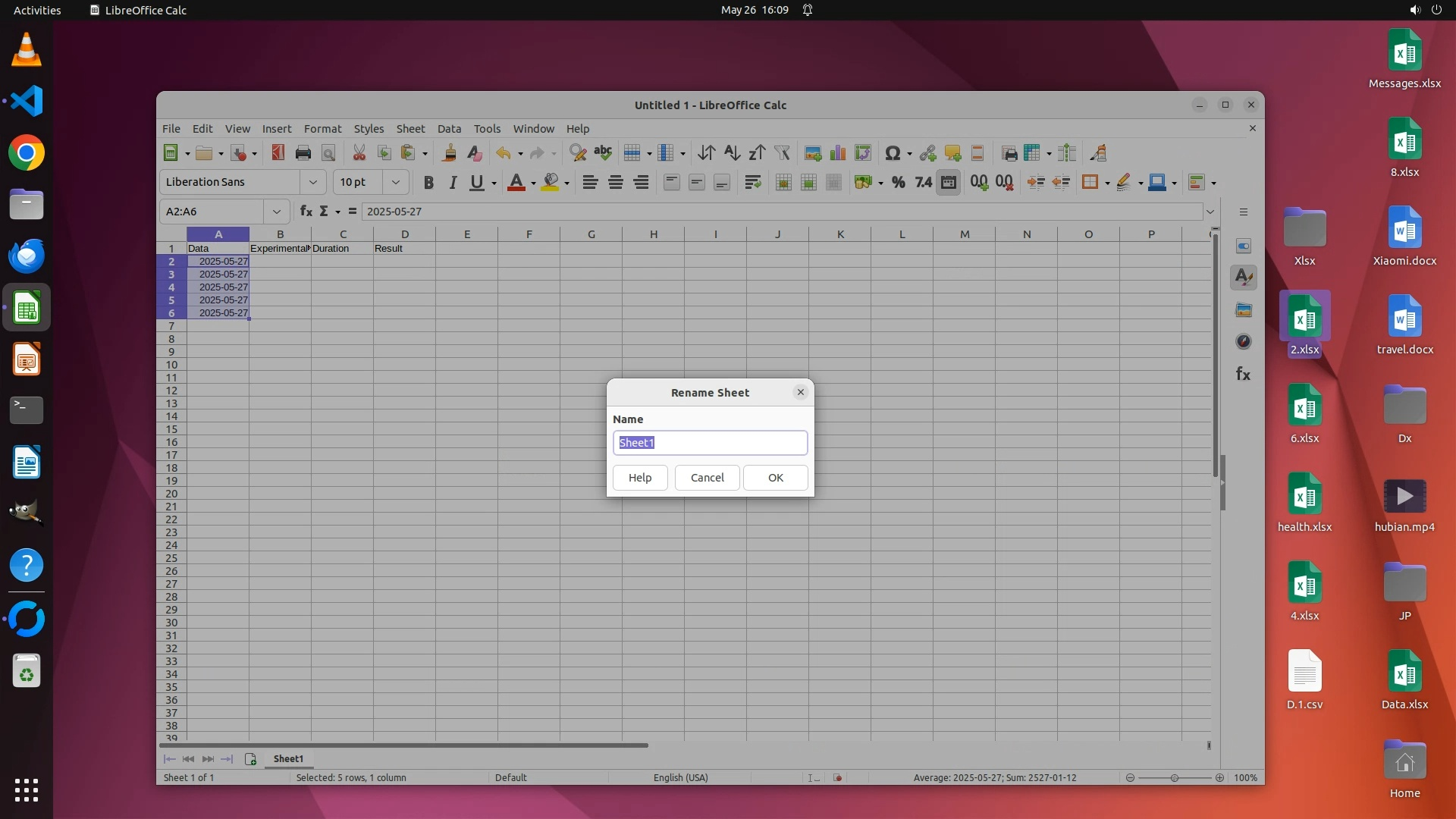Open the font size dropdown
This screenshot has height=819, width=1456.
pyautogui.click(x=395, y=182)
